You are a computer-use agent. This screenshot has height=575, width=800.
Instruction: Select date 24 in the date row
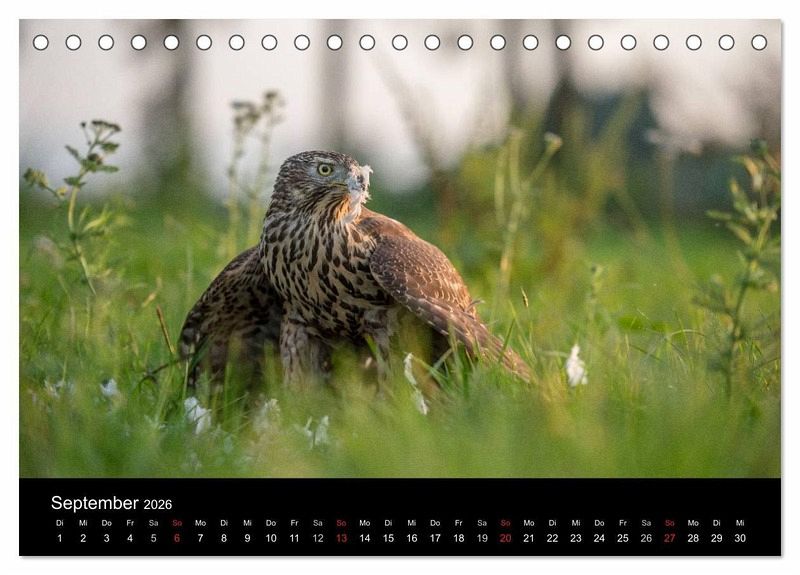[599, 538]
